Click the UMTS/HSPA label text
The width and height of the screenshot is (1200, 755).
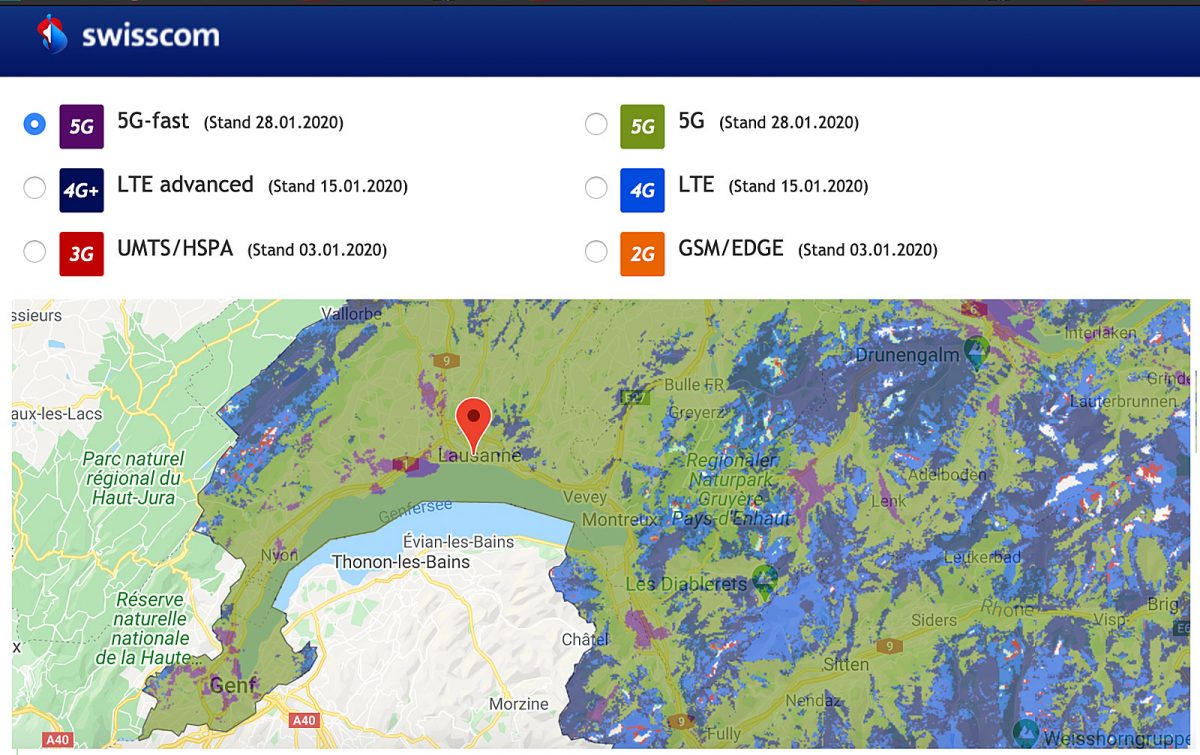[x=175, y=249]
